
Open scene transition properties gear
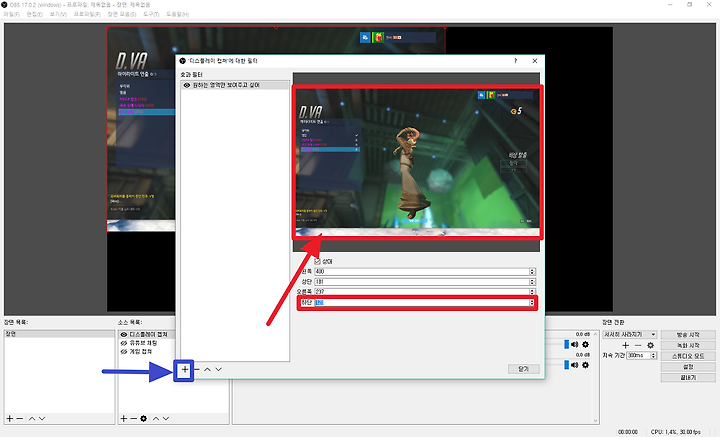pos(650,345)
